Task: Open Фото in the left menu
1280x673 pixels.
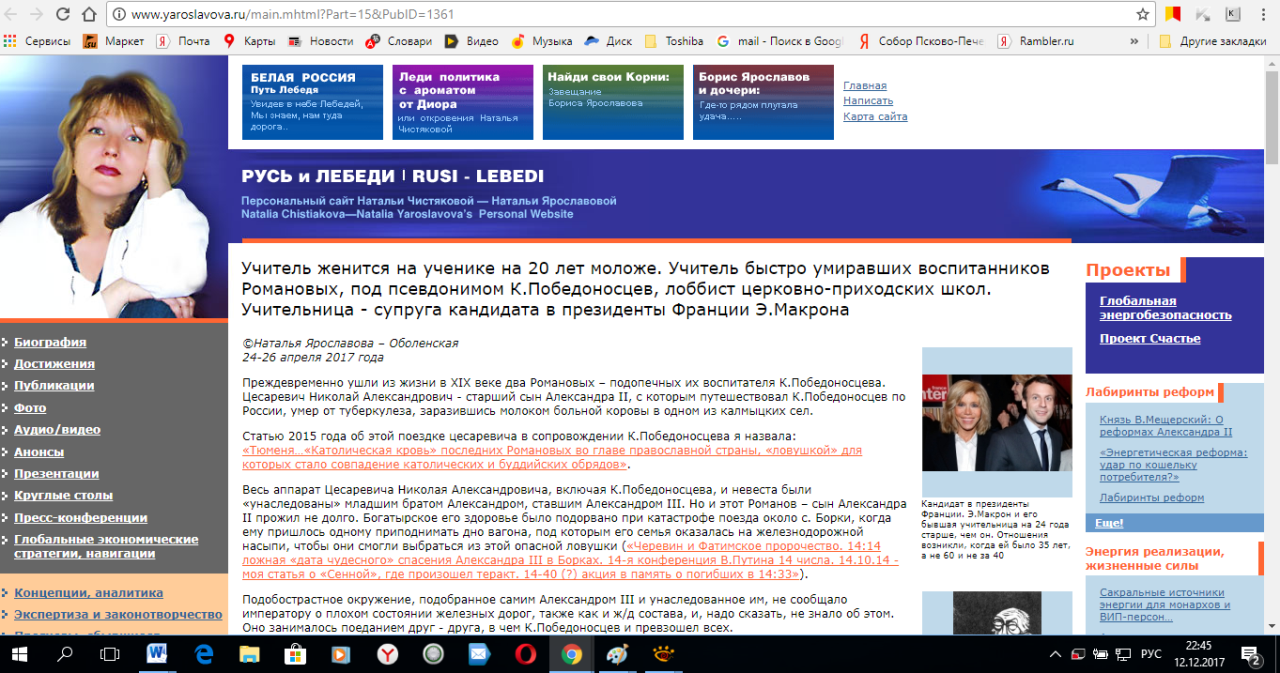Action: 30,408
